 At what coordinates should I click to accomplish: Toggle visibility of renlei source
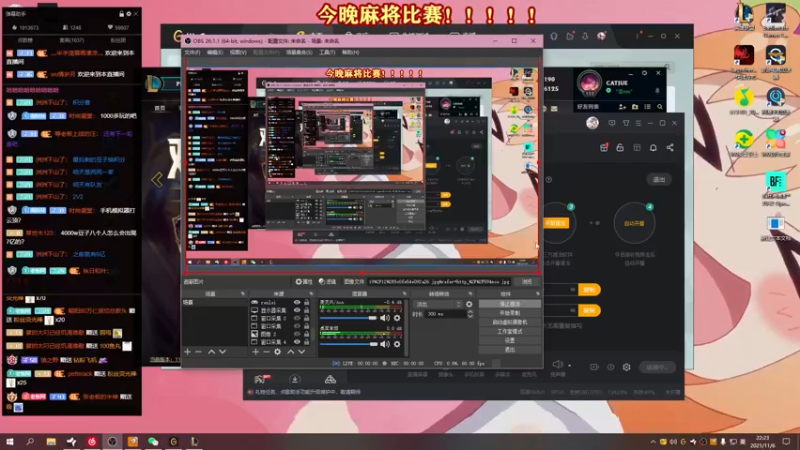297,303
